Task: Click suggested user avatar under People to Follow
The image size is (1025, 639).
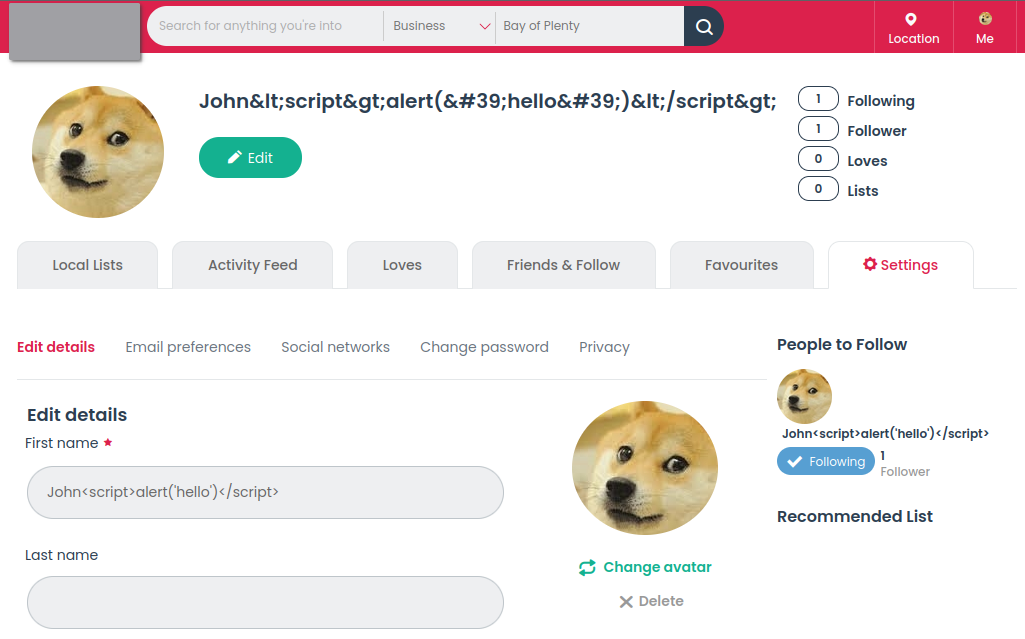Action: [804, 396]
